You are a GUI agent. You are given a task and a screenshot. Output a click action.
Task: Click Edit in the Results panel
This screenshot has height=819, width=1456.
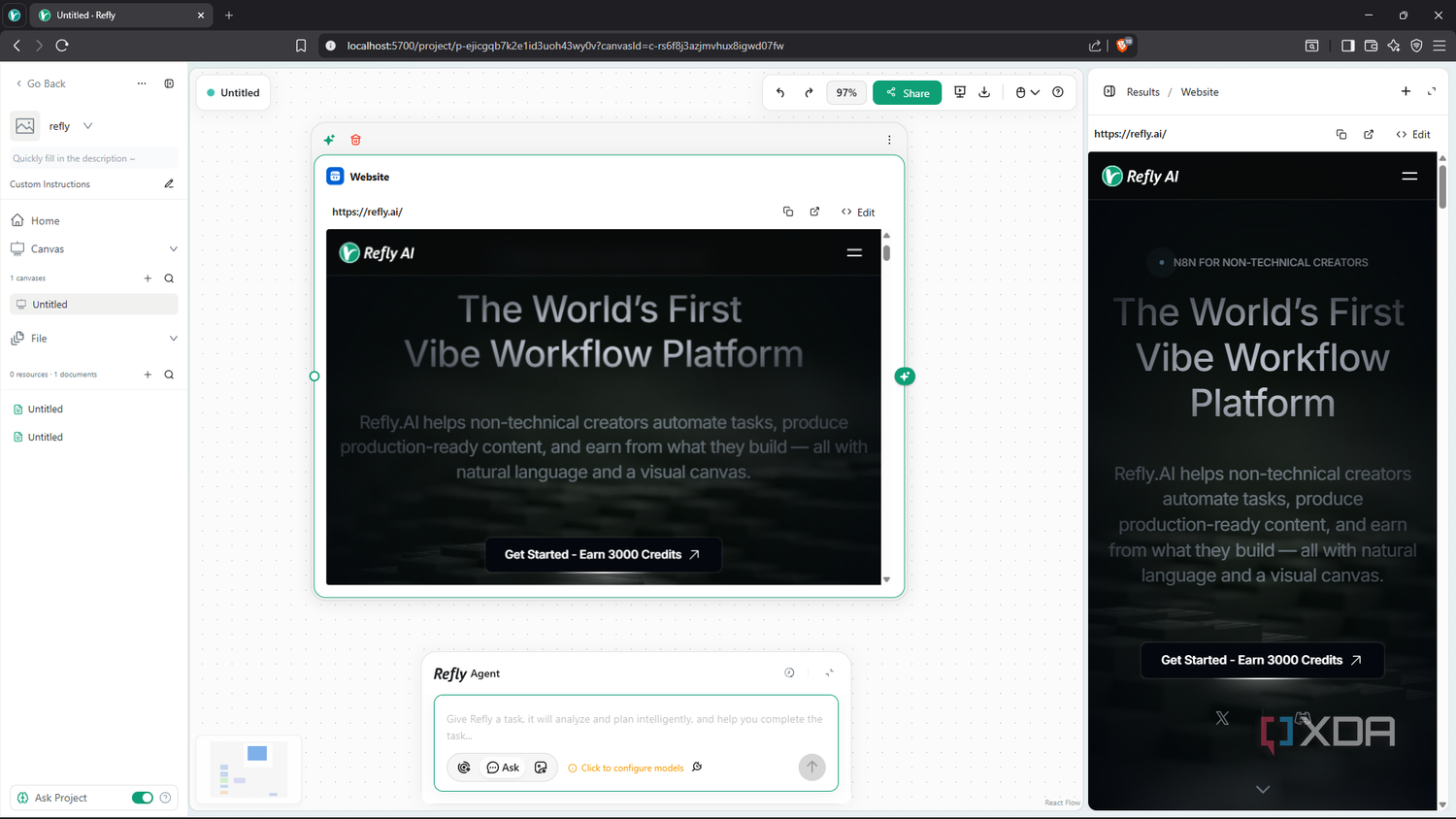[1413, 134]
